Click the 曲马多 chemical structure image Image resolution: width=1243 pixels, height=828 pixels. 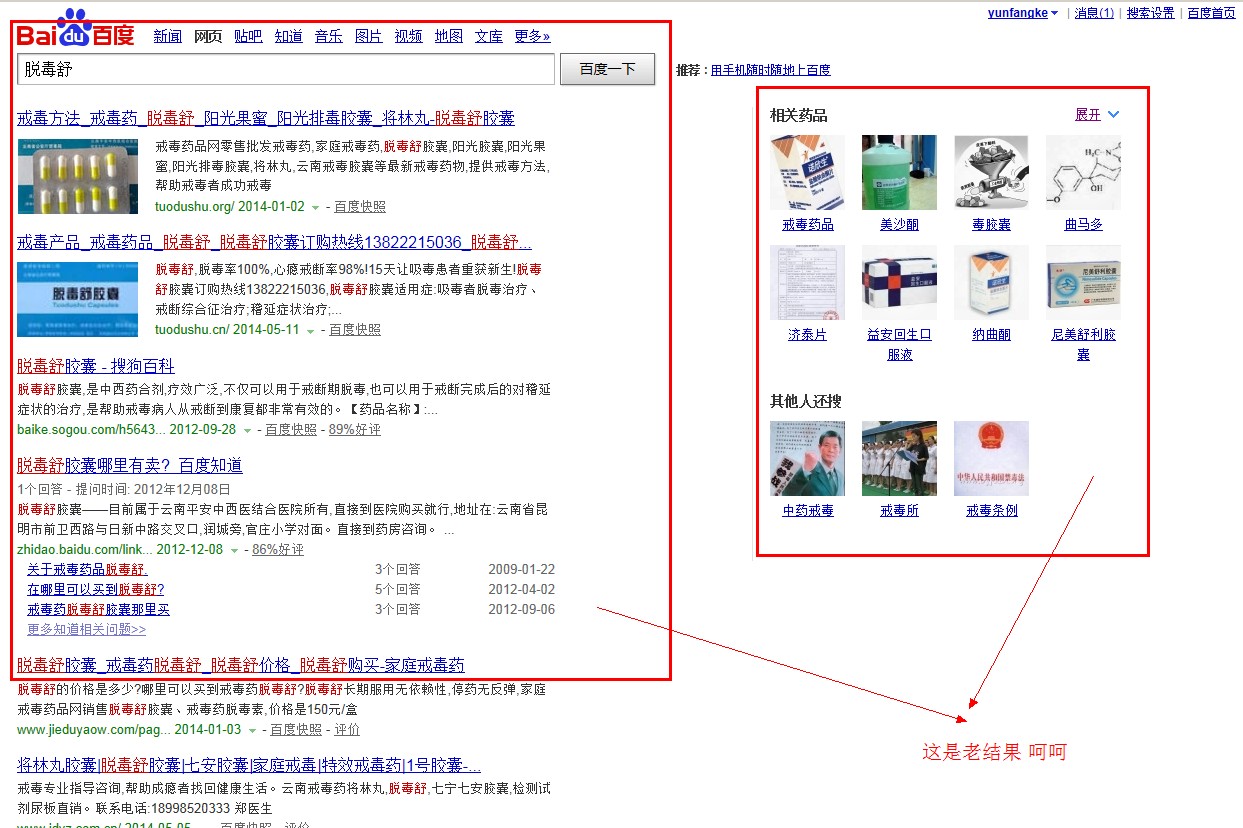1083,173
